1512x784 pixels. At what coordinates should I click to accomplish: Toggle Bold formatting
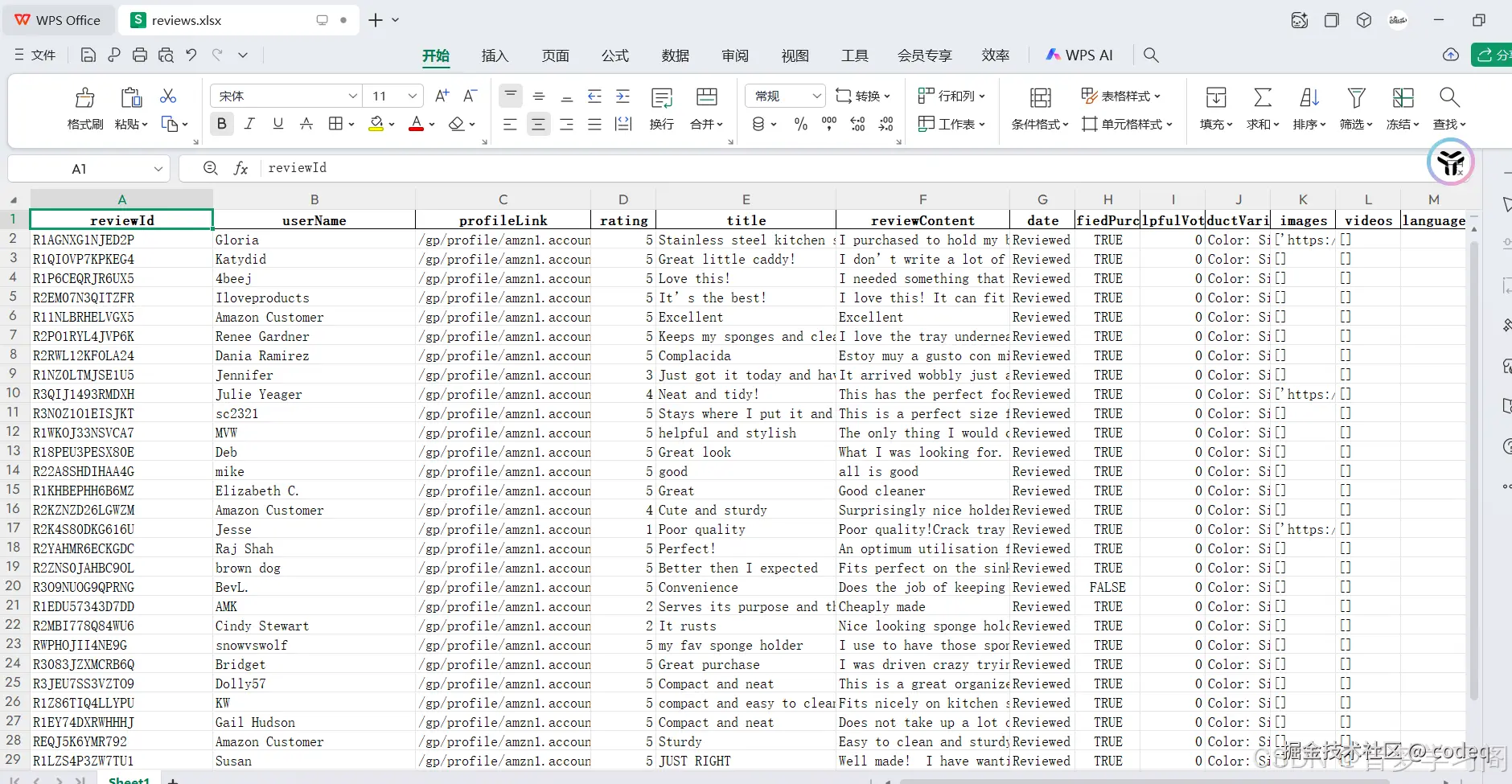tap(222, 124)
